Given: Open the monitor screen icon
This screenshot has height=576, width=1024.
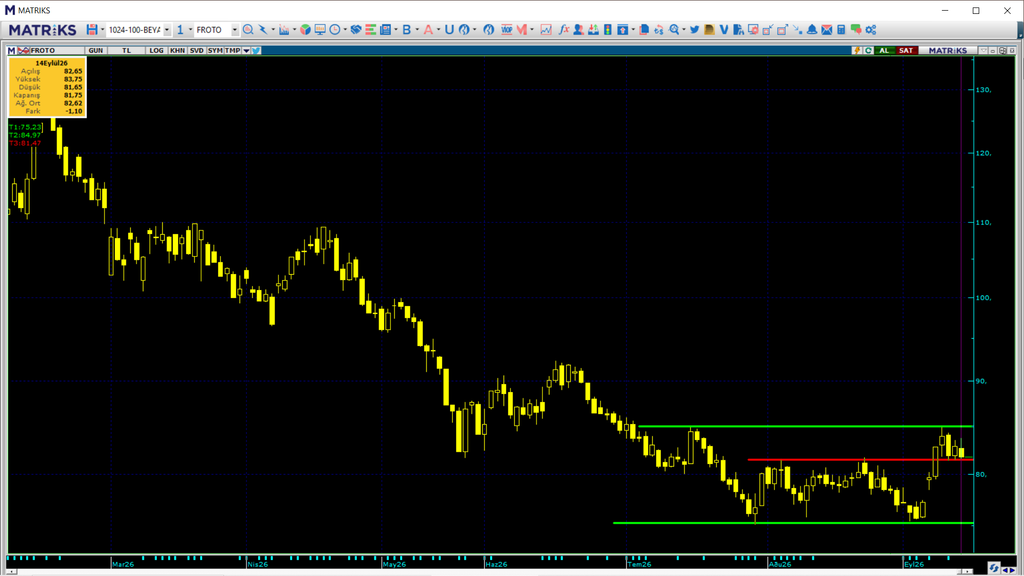Looking at the screenshot, I should point(320,30).
